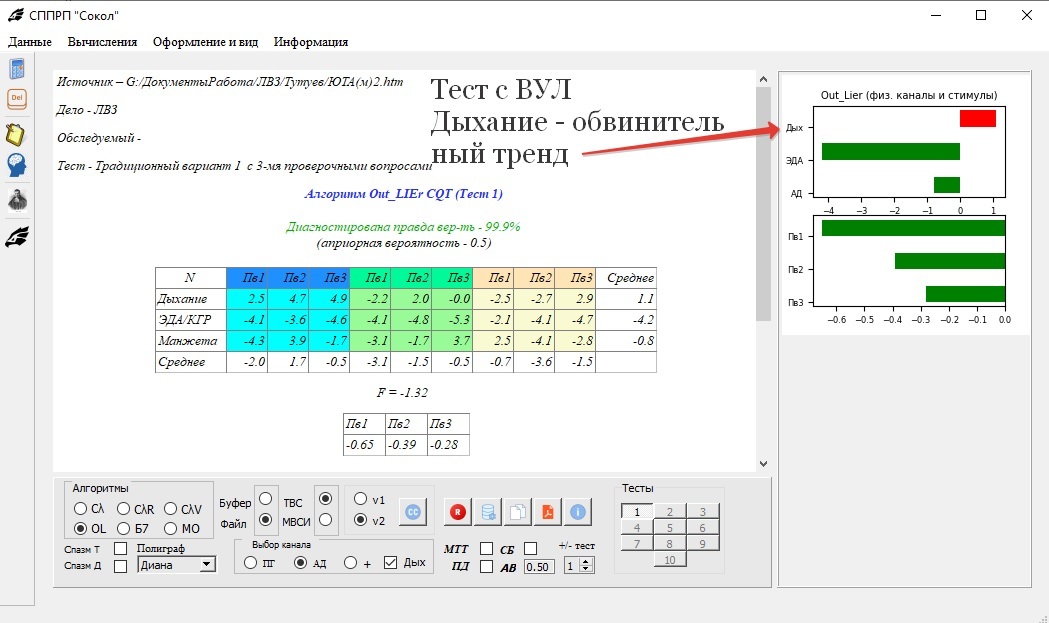Click the АВ value field showing 0.50
This screenshot has width=1049, height=623.
tap(540, 567)
